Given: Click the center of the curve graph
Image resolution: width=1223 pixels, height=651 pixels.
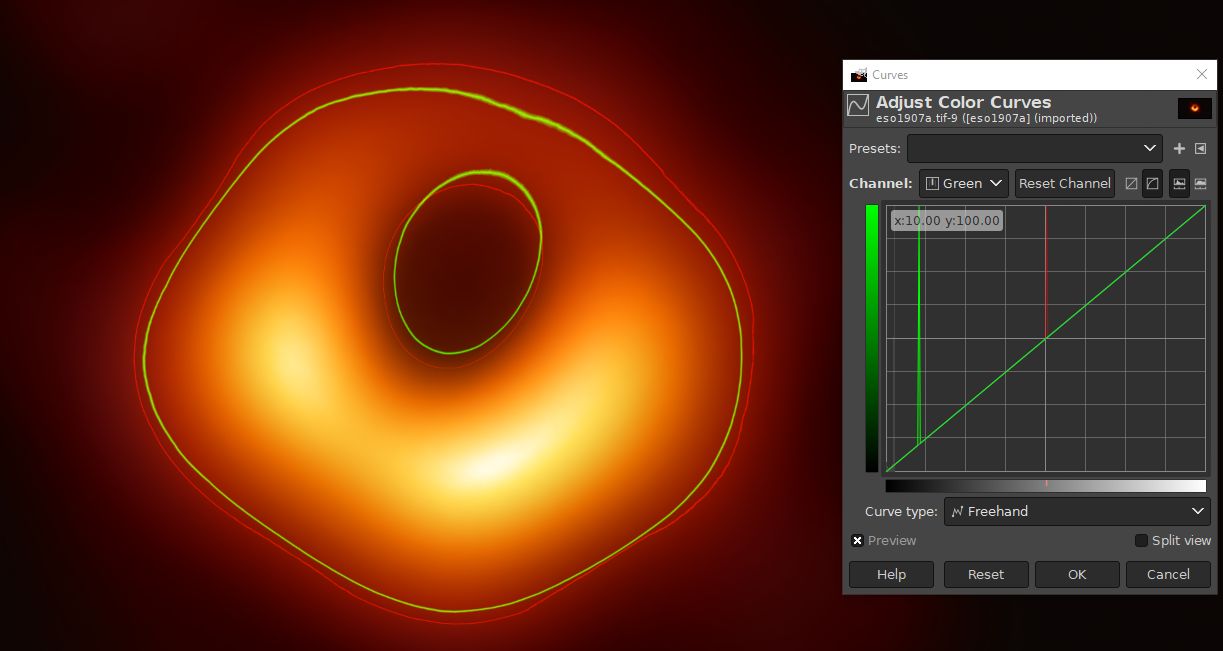Looking at the screenshot, I should [x=1046, y=339].
